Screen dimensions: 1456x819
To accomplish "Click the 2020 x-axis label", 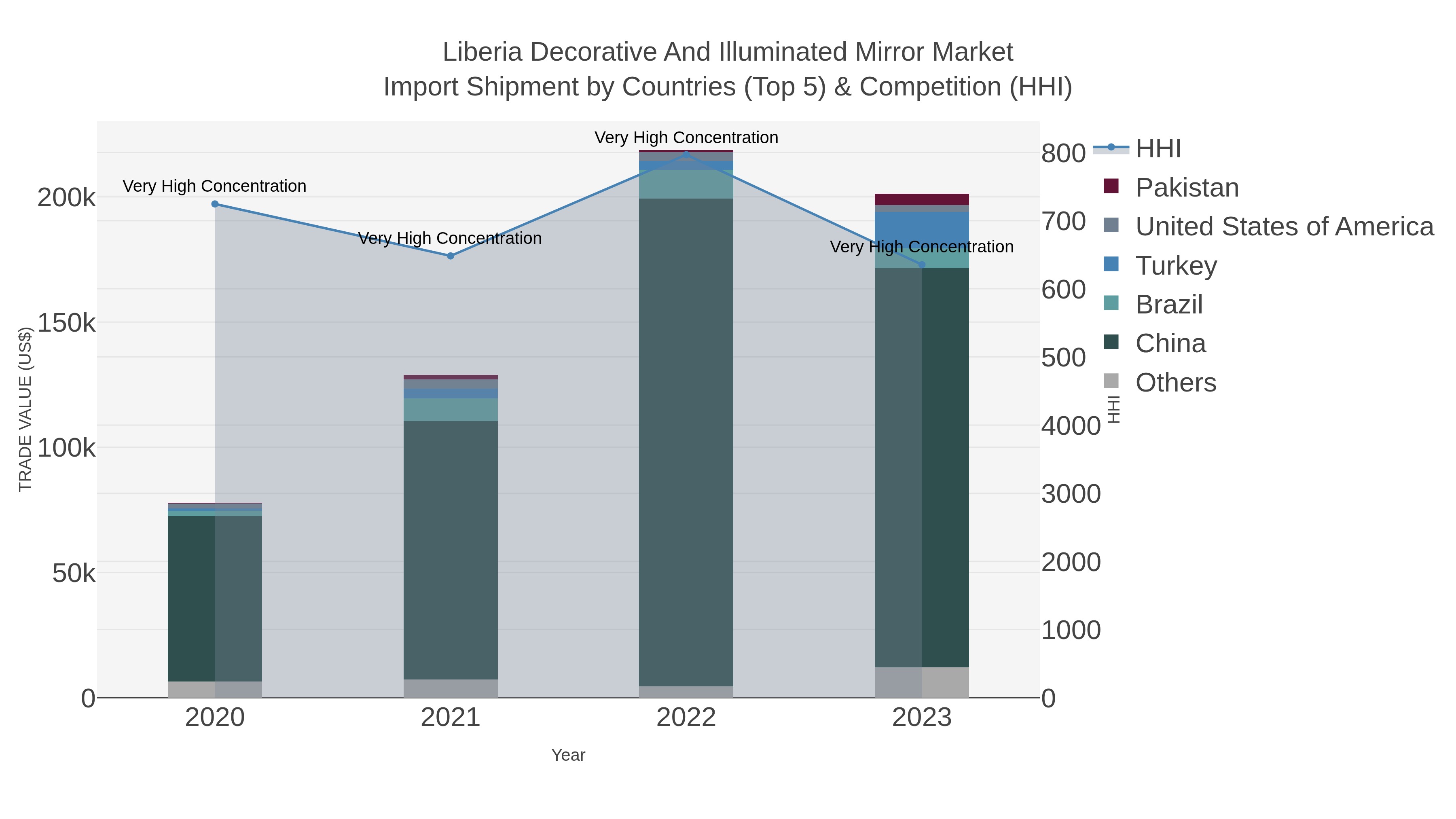I will click(x=215, y=718).
